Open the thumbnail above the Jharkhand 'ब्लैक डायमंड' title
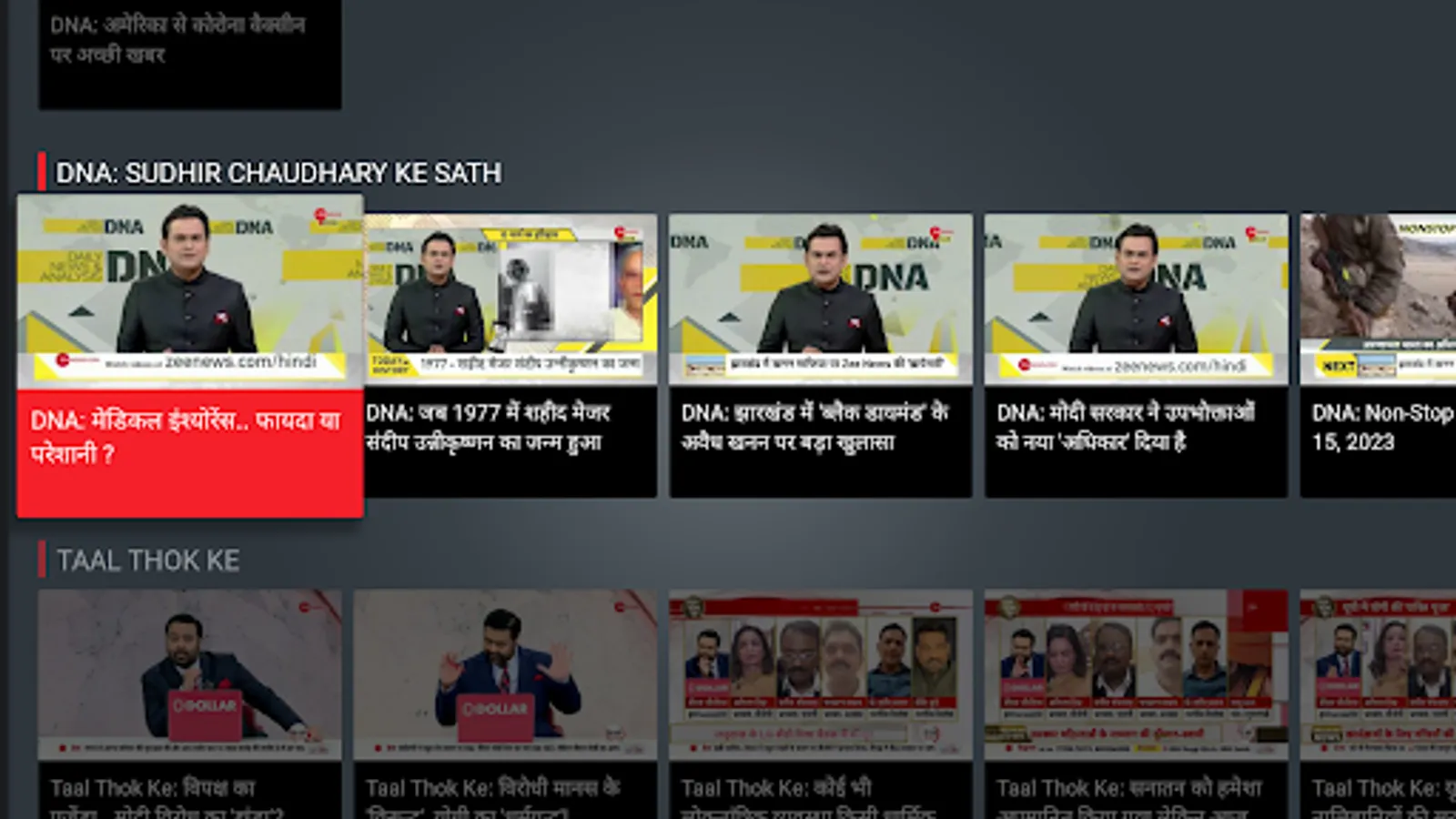1456x819 pixels. 821,299
